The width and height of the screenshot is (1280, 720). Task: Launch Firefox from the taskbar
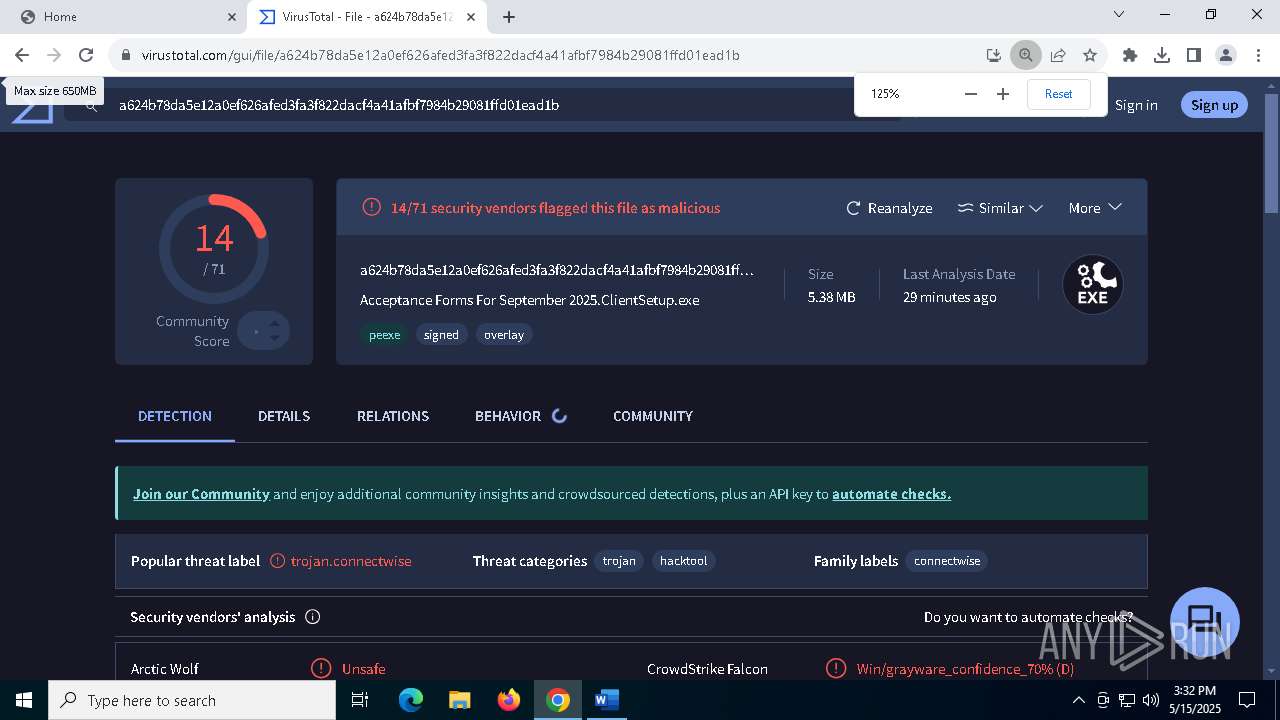pos(509,700)
